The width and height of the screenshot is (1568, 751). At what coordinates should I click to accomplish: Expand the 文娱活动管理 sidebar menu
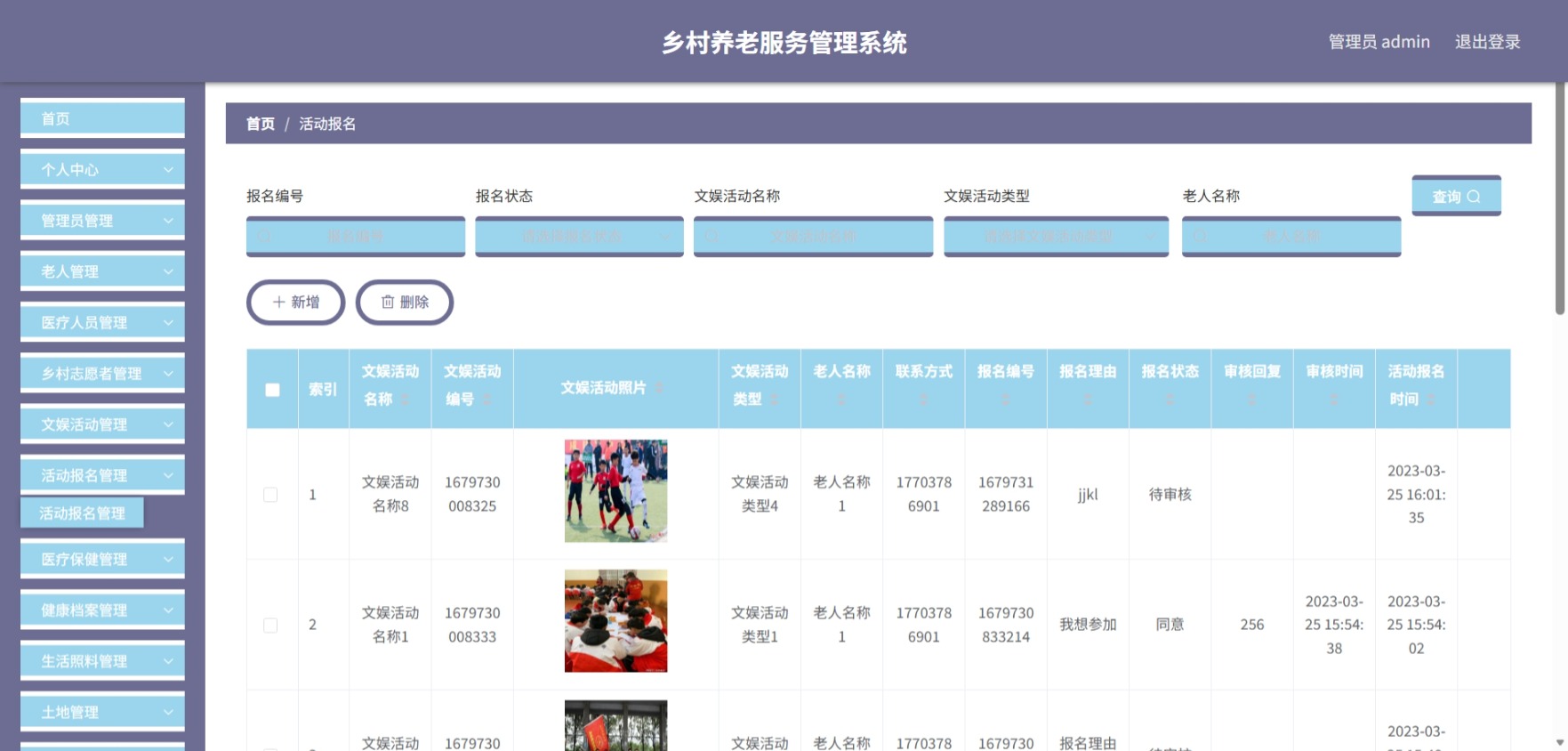102,424
